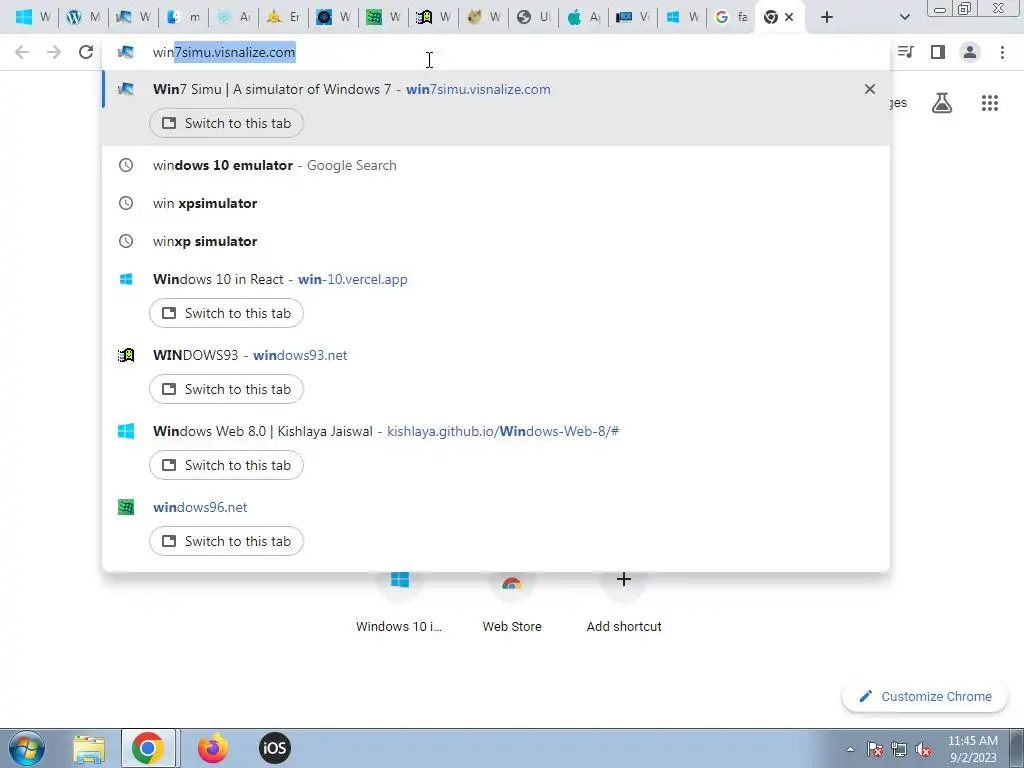Viewport: 1024px width, 768px height.
Task: Open the Windows 10 i... shortcut
Action: pos(399,604)
